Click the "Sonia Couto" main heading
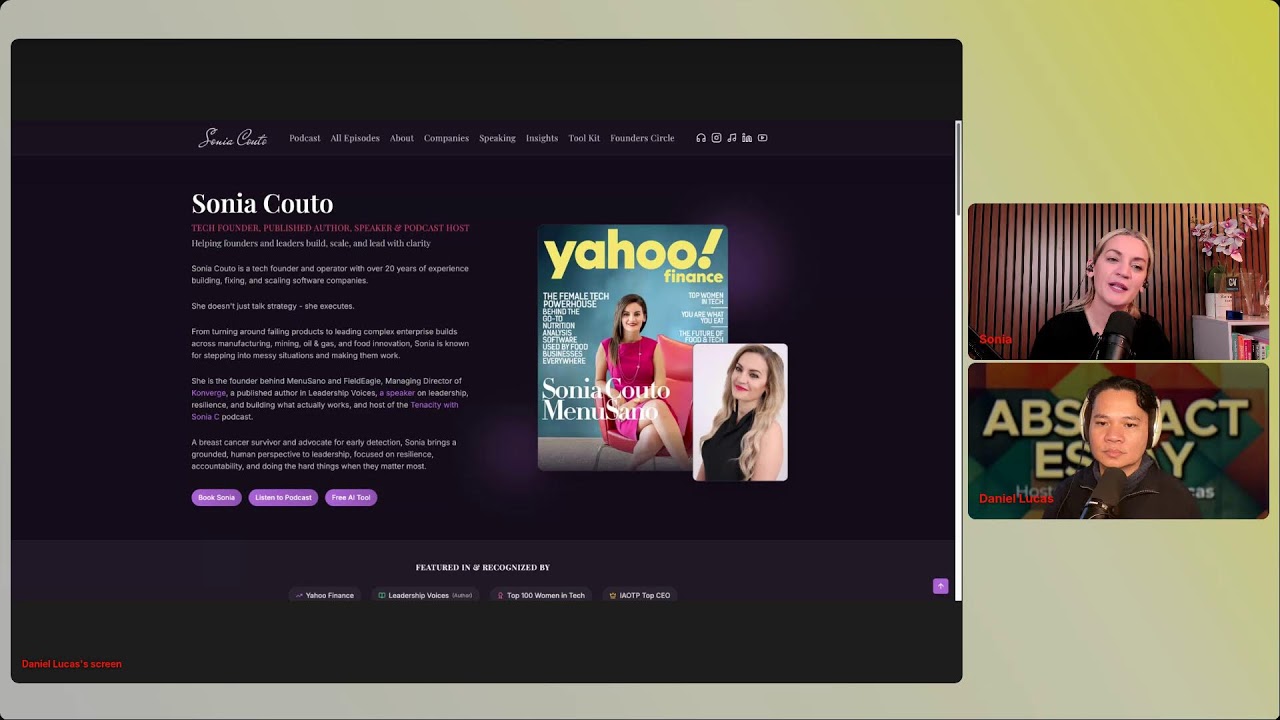This screenshot has height=720, width=1280. (x=262, y=203)
